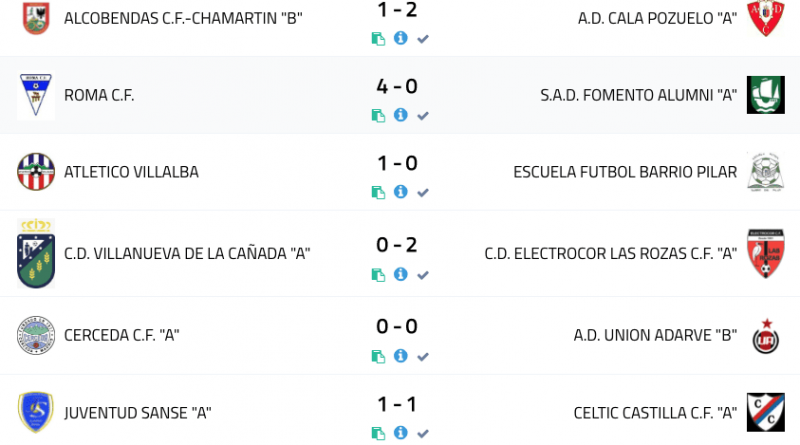The height and width of the screenshot is (445, 800).
Task: Click checkmark icon under the 1 - 1 score
Action: coord(423,433)
